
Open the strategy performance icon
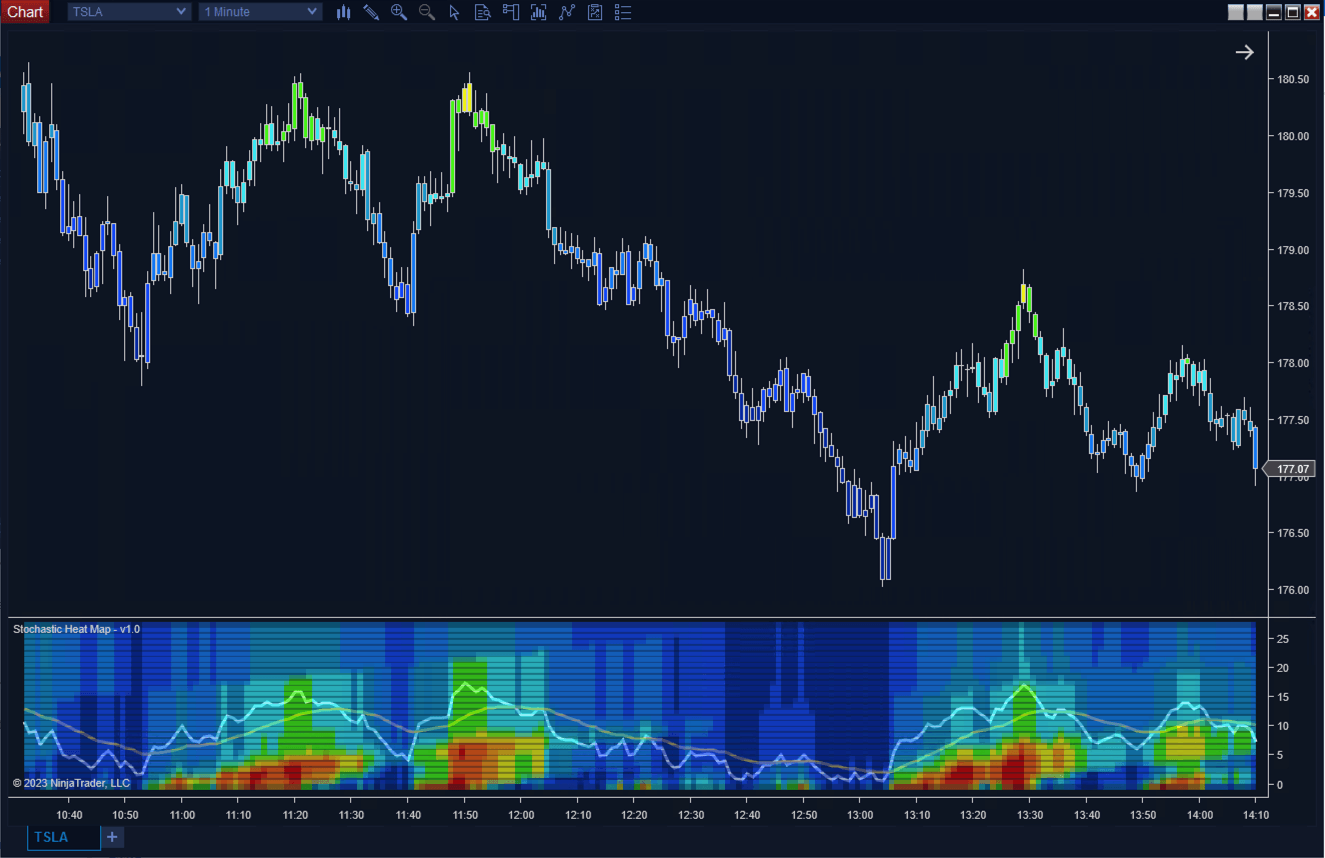[595, 12]
